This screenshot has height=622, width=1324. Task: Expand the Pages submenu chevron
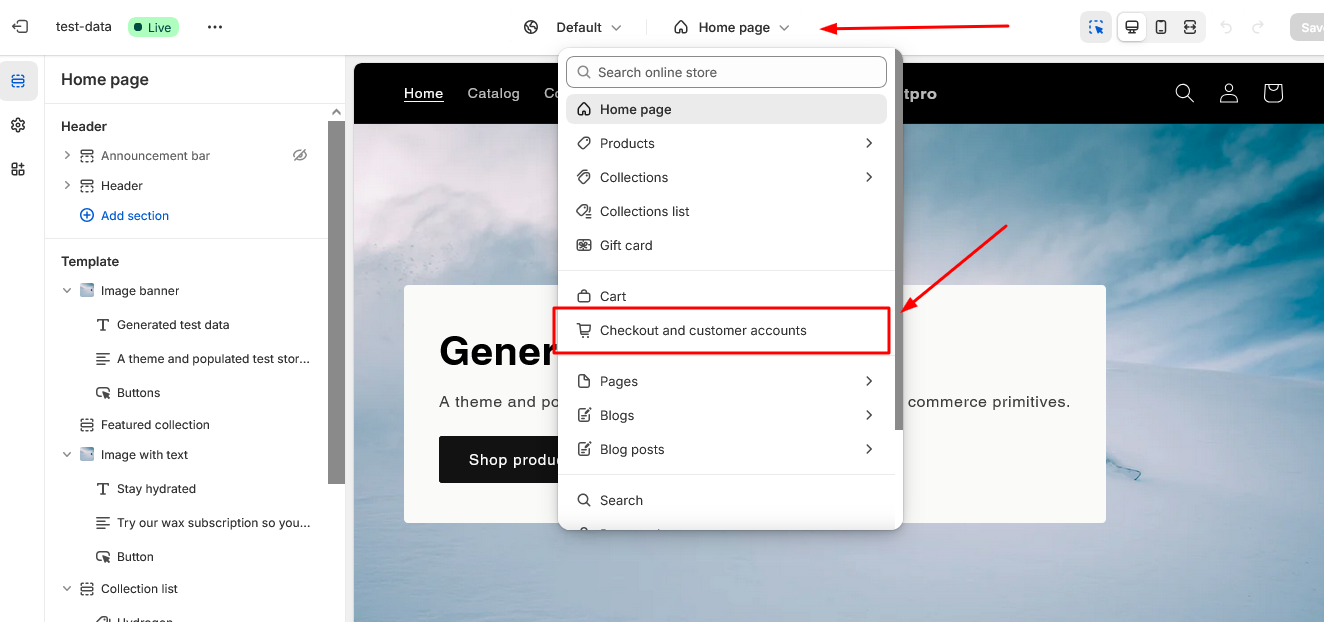coord(869,381)
